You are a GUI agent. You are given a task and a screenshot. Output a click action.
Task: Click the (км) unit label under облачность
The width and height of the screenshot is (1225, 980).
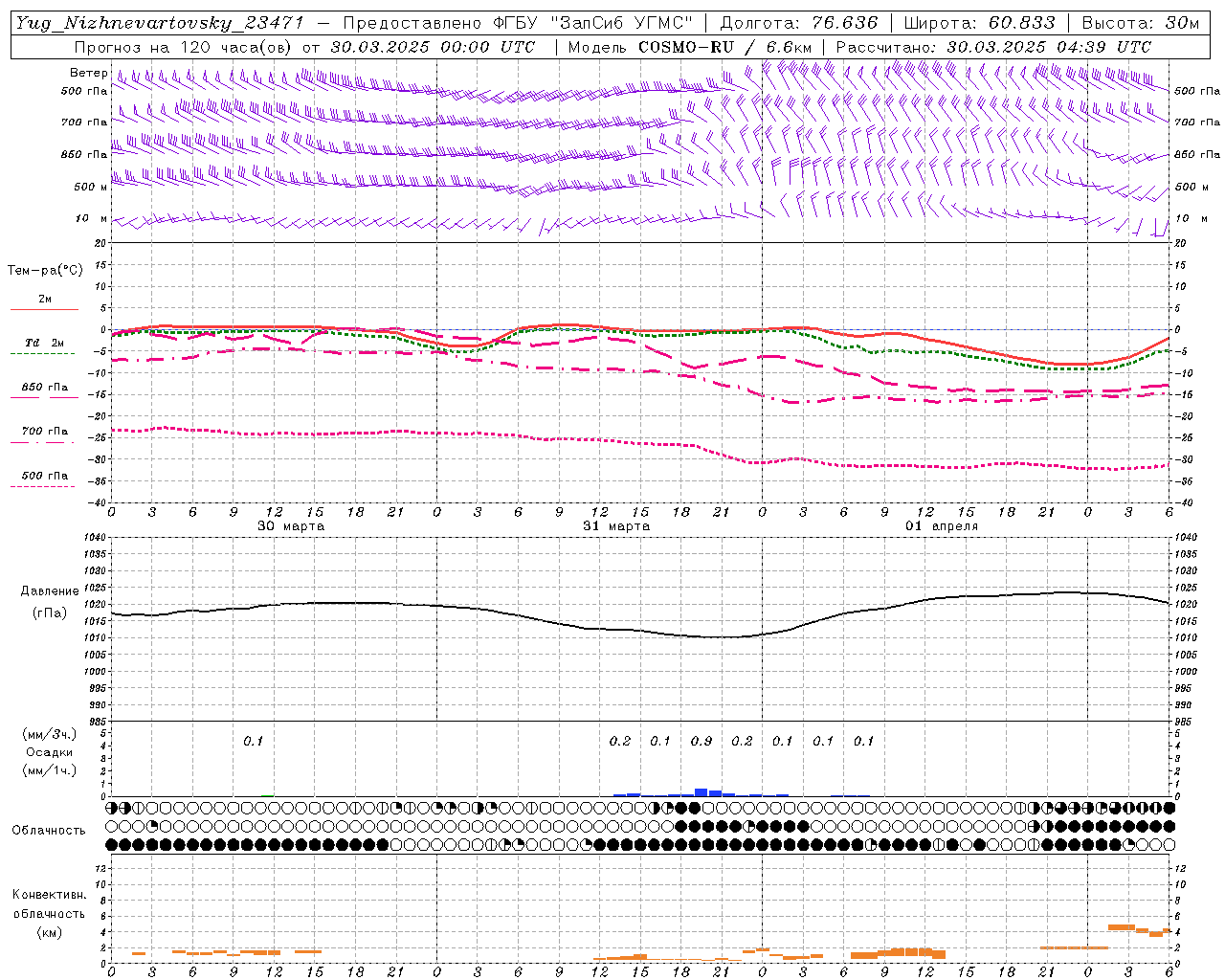tap(50, 932)
